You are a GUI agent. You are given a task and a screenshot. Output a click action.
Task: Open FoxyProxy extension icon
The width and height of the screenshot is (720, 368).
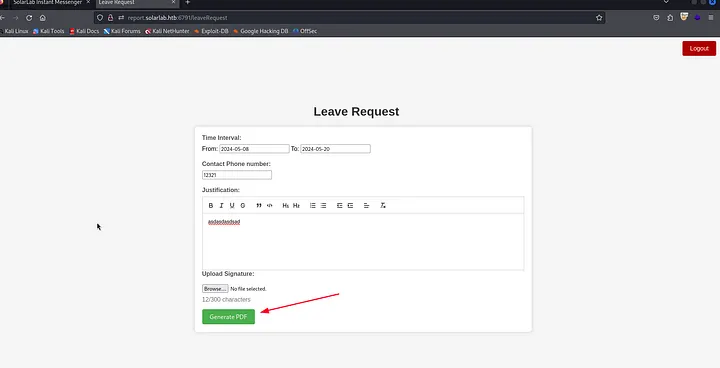(684, 17)
